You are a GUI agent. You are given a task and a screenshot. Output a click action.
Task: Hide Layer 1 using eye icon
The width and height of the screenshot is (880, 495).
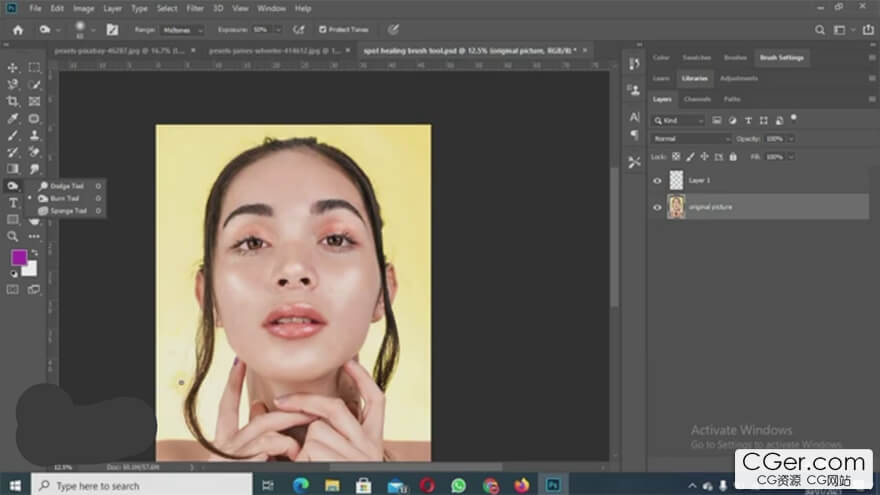(657, 181)
